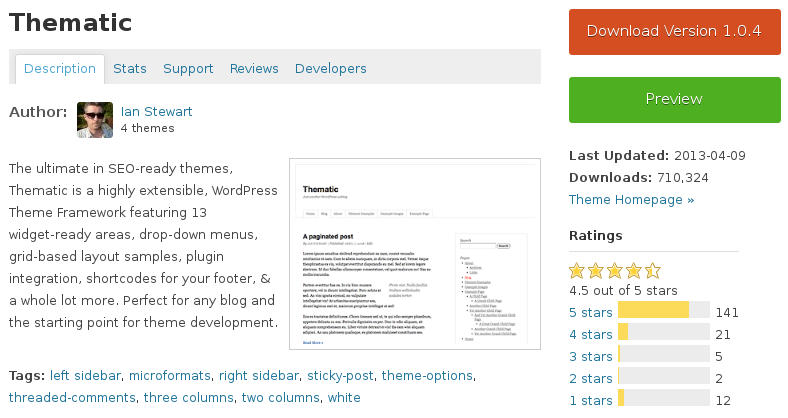Open the 3 stars ratings link
The image size is (788, 418).
point(590,357)
